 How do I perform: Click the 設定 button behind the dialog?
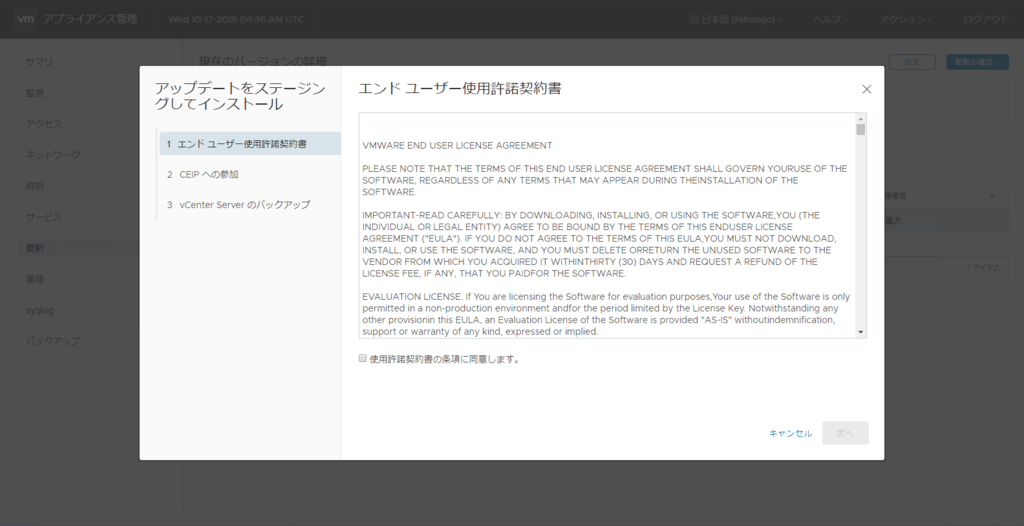tap(912, 62)
